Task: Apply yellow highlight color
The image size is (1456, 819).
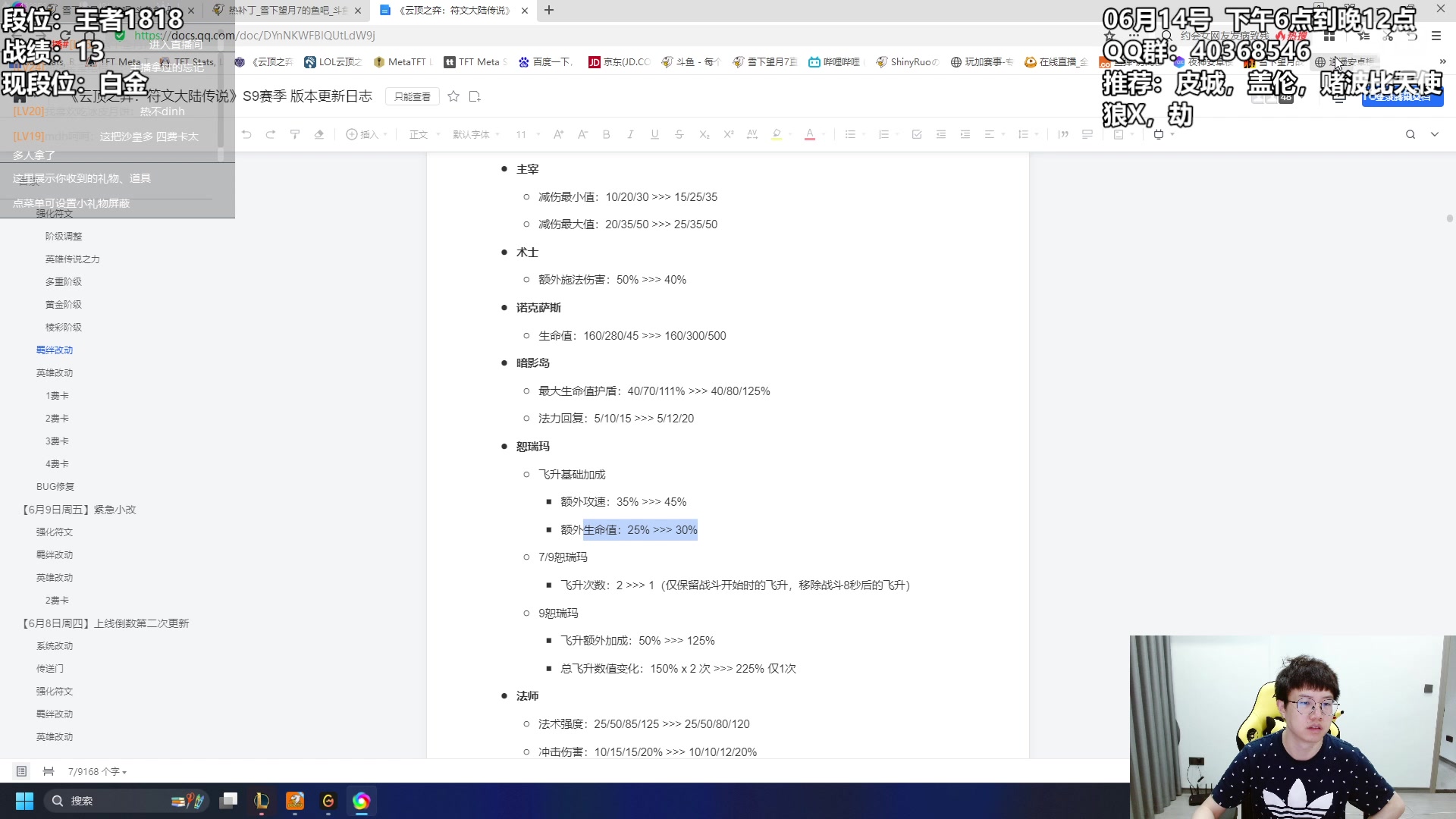Action: point(777,134)
